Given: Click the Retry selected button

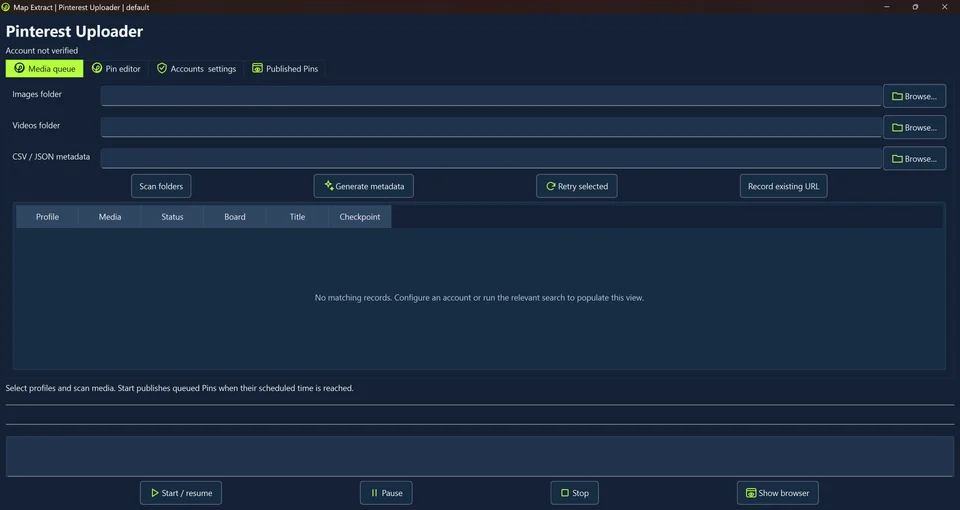Looking at the screenshot, I should (577, 186).
